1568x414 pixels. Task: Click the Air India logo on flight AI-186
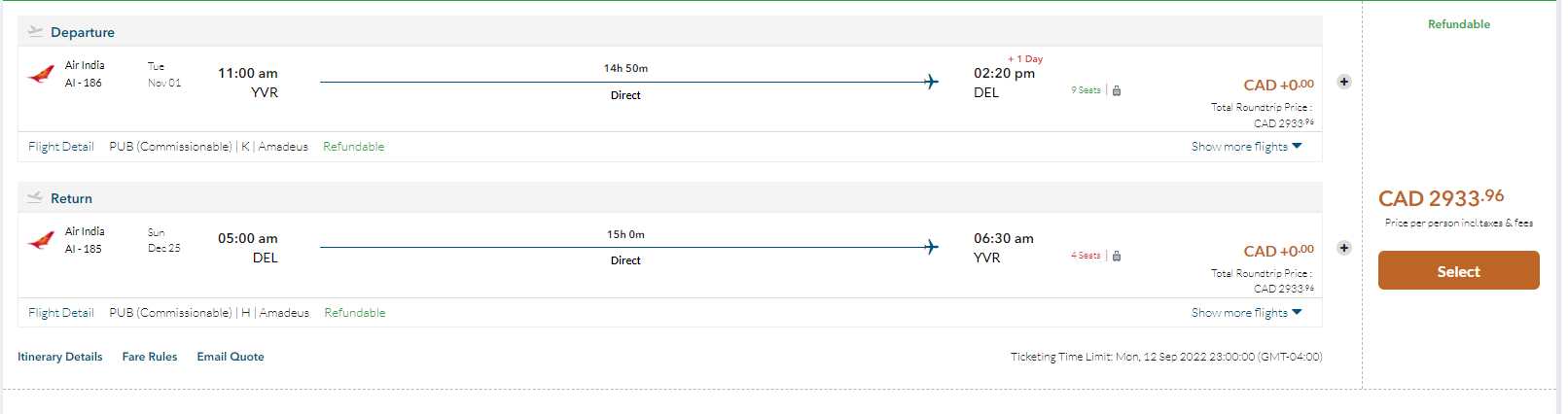point(41,74)
